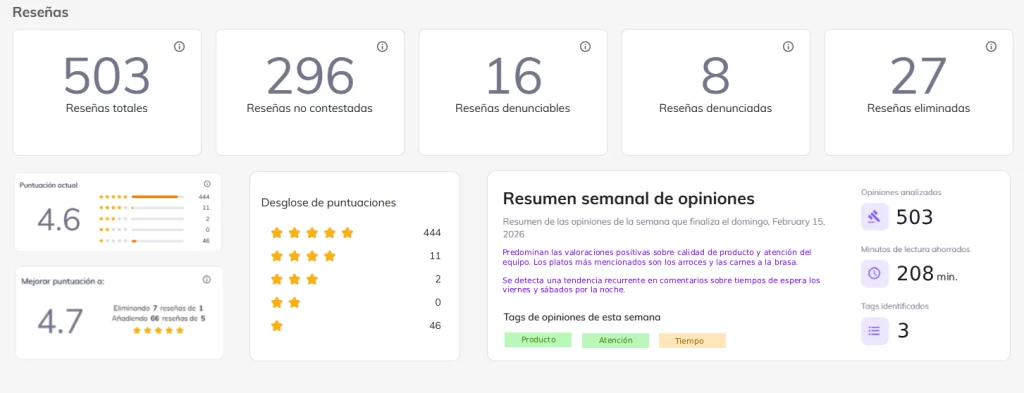
Task: Click the three-star row in Desglose de puntuaciones
Action: [357, 279]
